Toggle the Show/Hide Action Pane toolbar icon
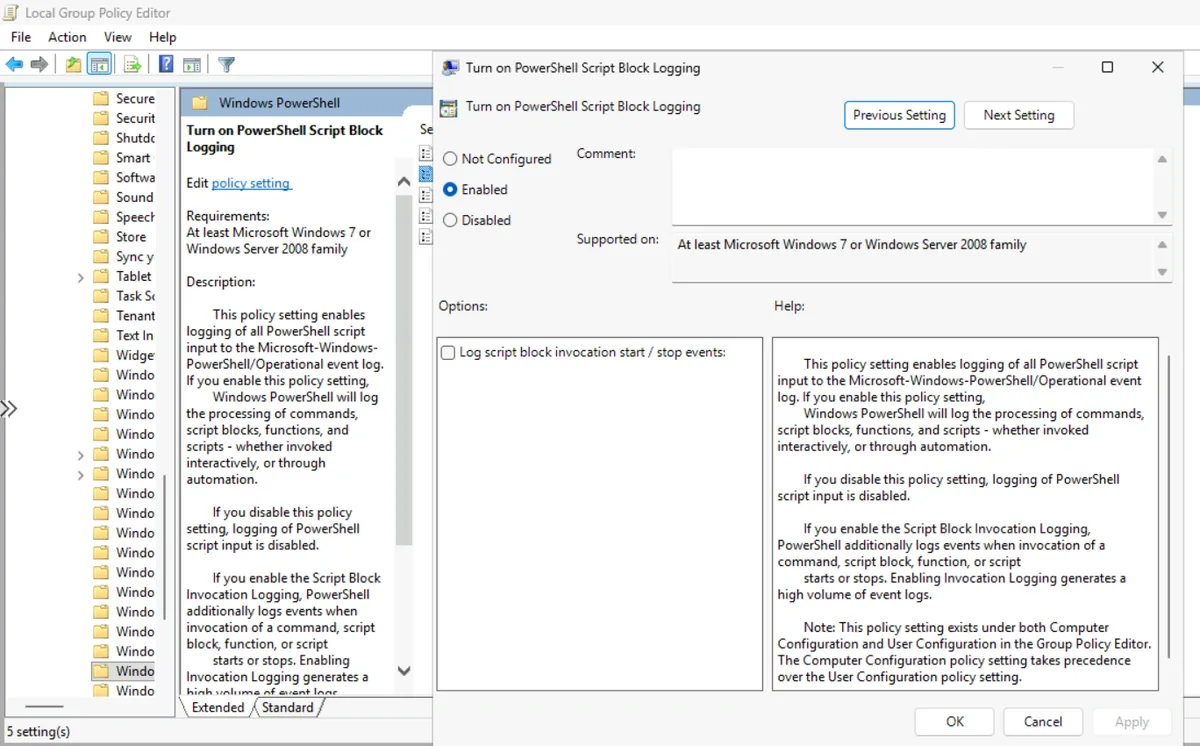 [191, 65]
